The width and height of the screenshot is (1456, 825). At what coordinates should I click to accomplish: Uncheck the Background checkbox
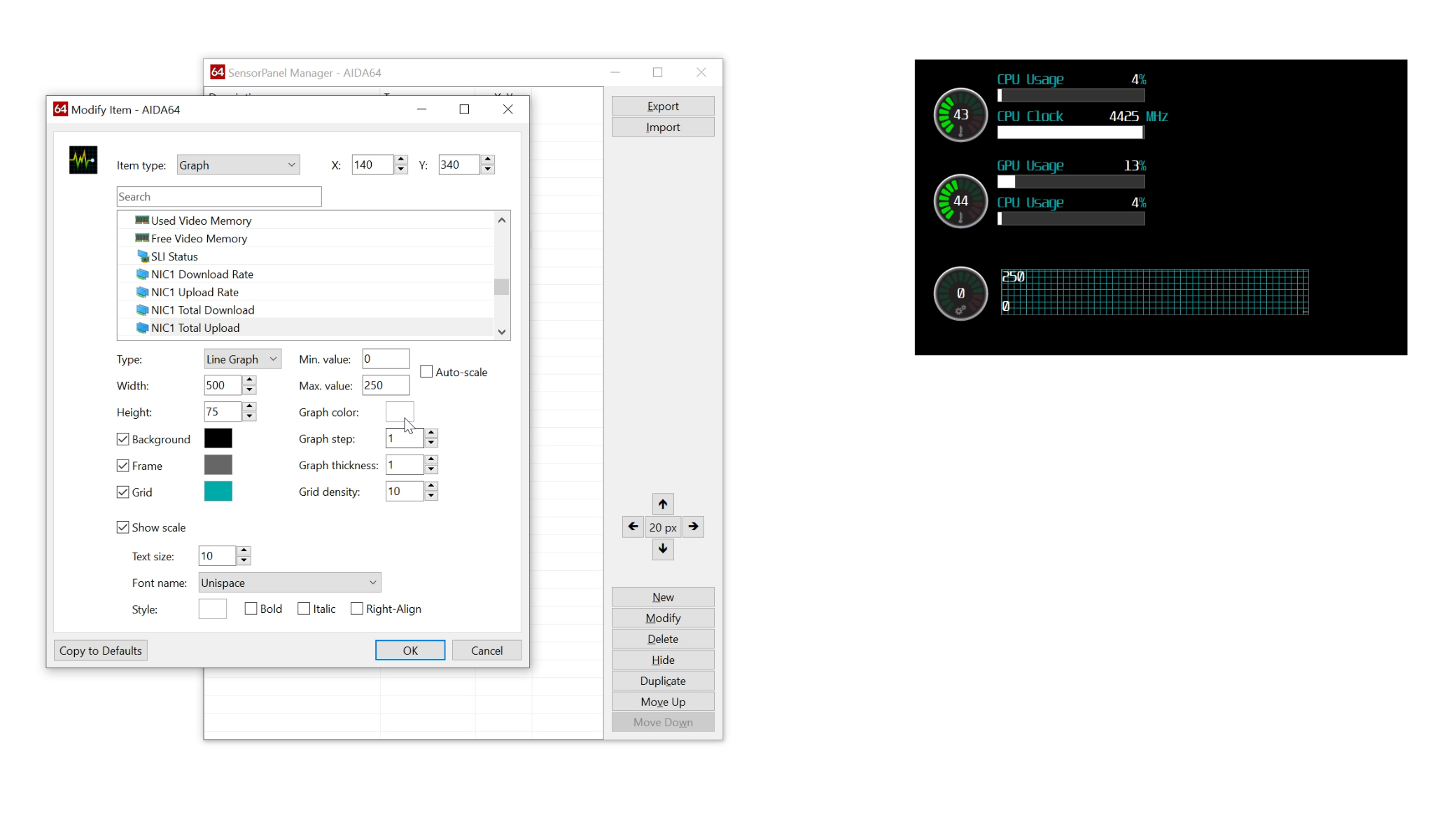click(123, 439)
